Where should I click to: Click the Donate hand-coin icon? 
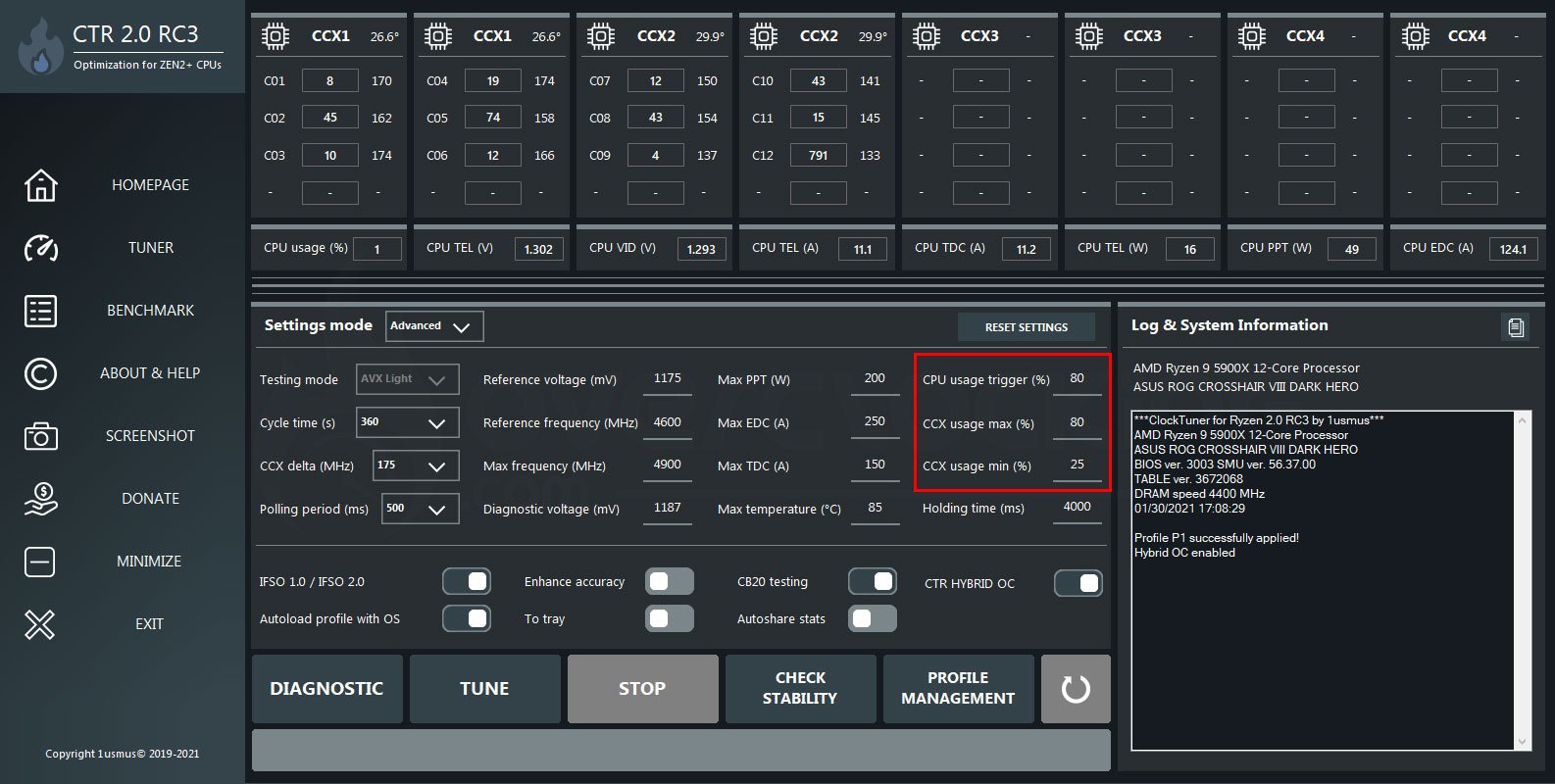pyautogui.click(x=40, y=499)
